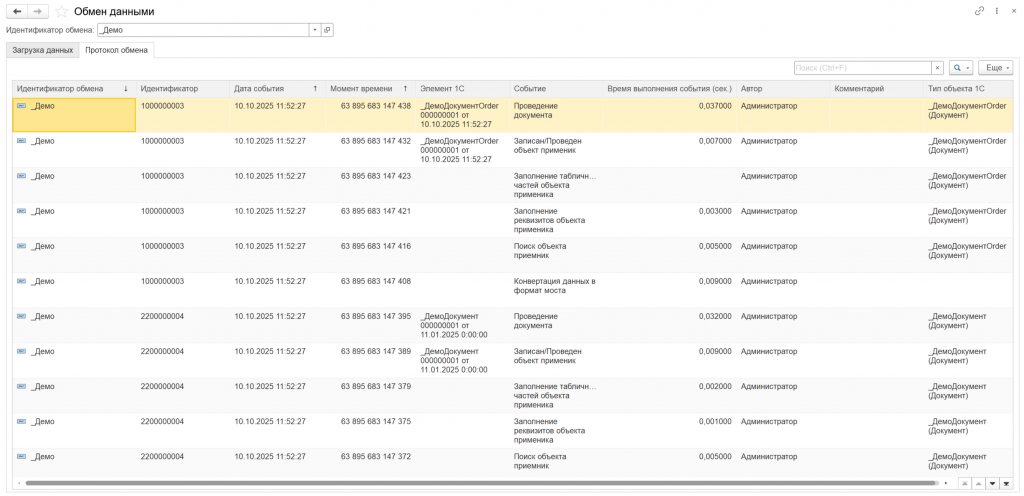
Task: Select the time moment 63 895 683 147 389
Action: (x=376, y=352)
